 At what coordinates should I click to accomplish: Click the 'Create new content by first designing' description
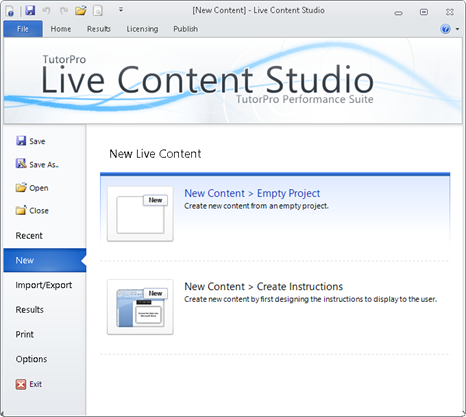click(310, 299)
